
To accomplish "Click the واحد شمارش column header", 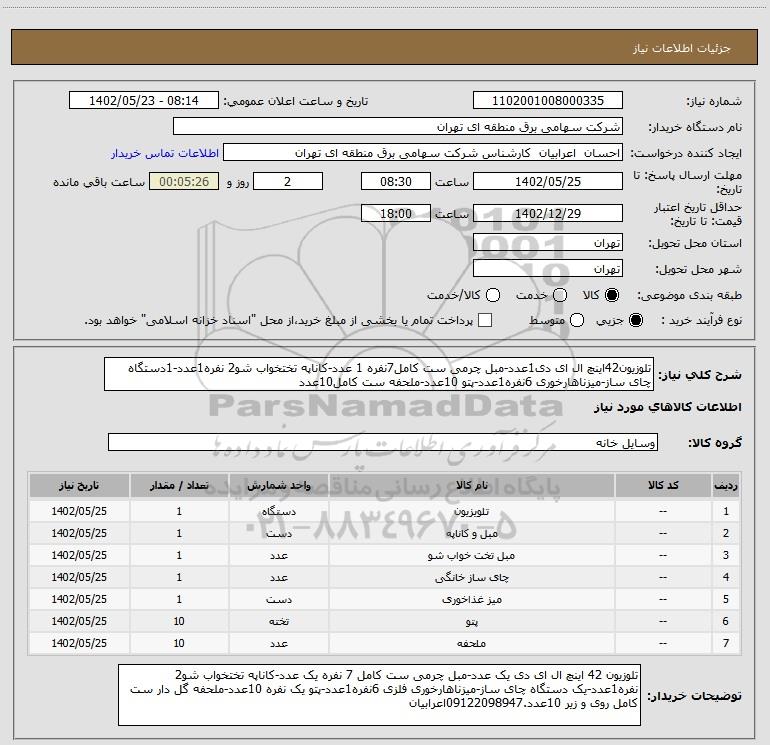I will [278, 485].
